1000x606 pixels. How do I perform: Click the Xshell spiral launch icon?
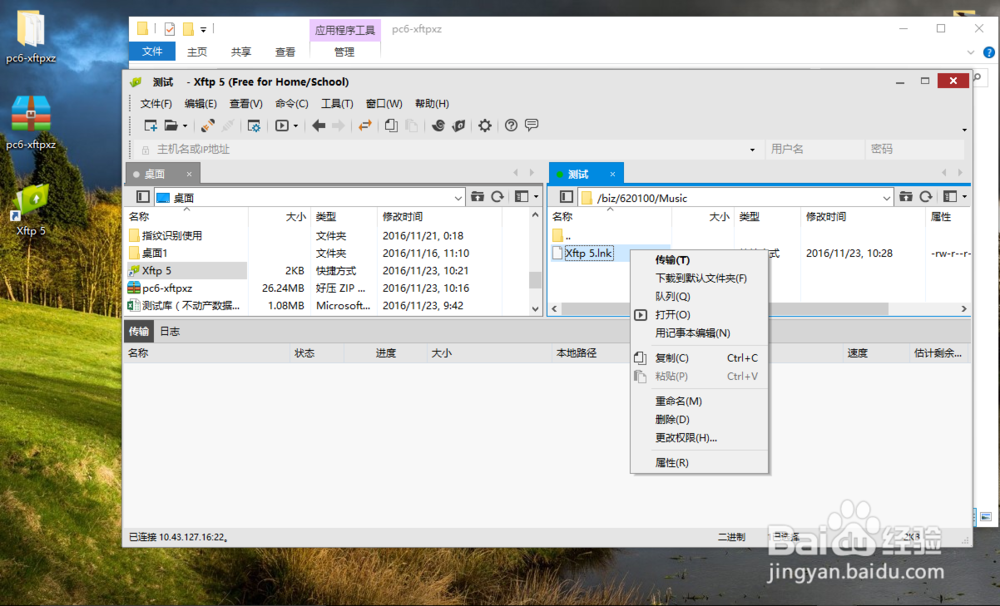coord(438,126)
